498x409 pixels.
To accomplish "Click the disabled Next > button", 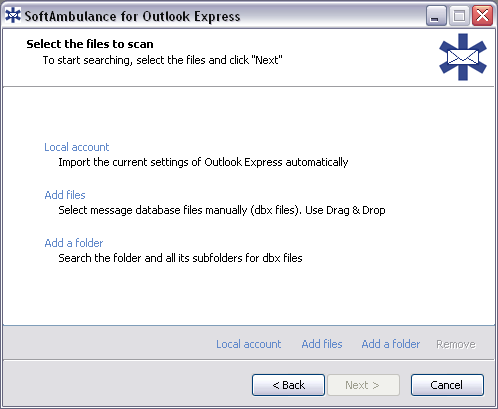I will pyautogui.click(x=363, y=385).
